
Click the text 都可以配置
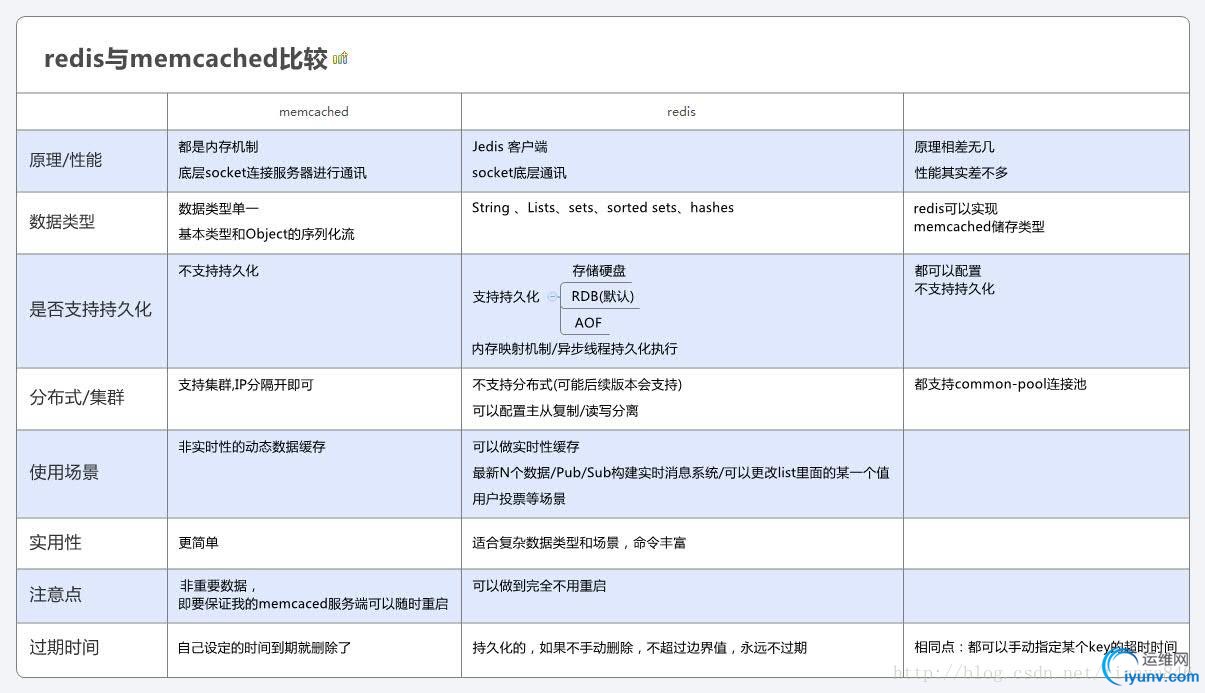coord(947,271)
